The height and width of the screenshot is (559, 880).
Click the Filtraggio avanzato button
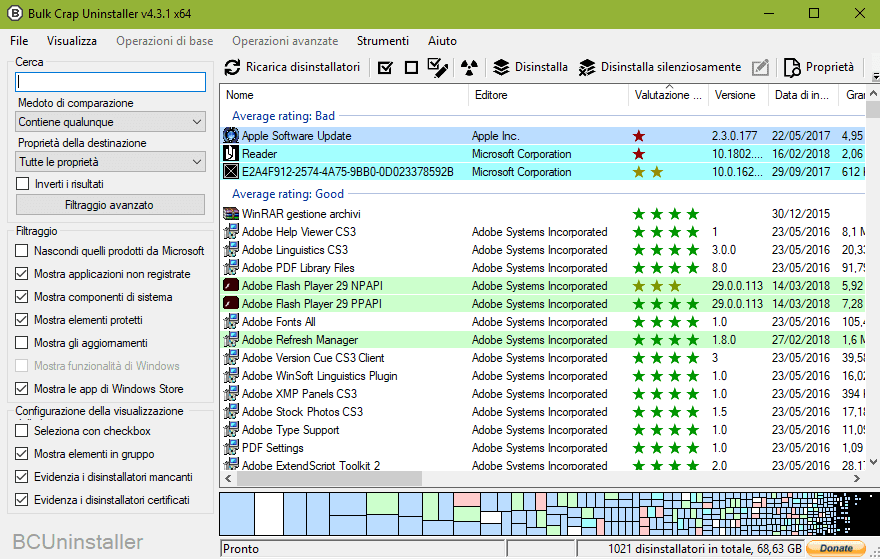coord(110,205)
